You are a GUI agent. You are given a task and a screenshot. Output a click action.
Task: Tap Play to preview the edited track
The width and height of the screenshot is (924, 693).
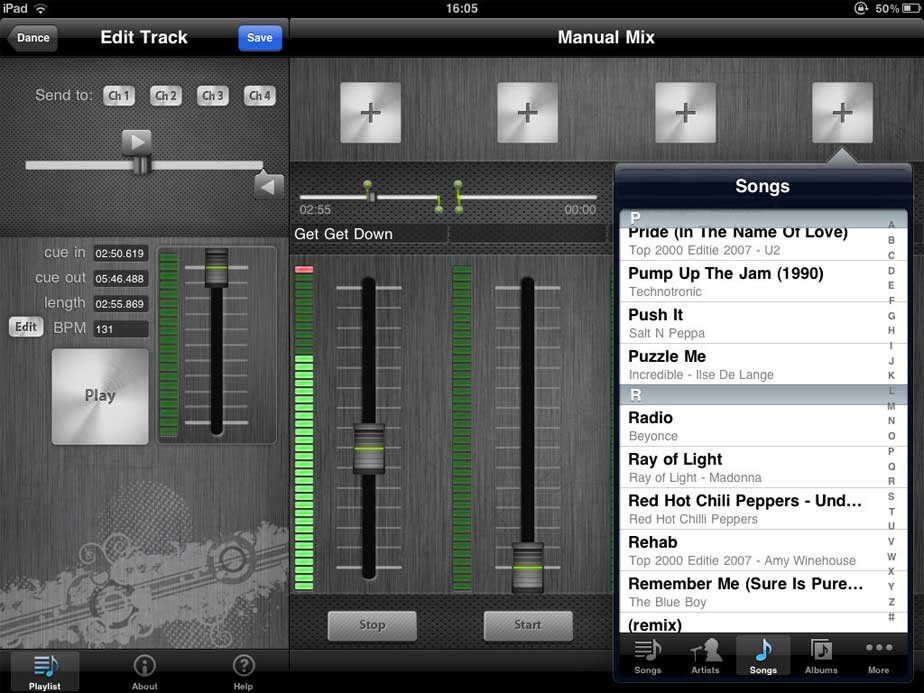pos(99,396)
